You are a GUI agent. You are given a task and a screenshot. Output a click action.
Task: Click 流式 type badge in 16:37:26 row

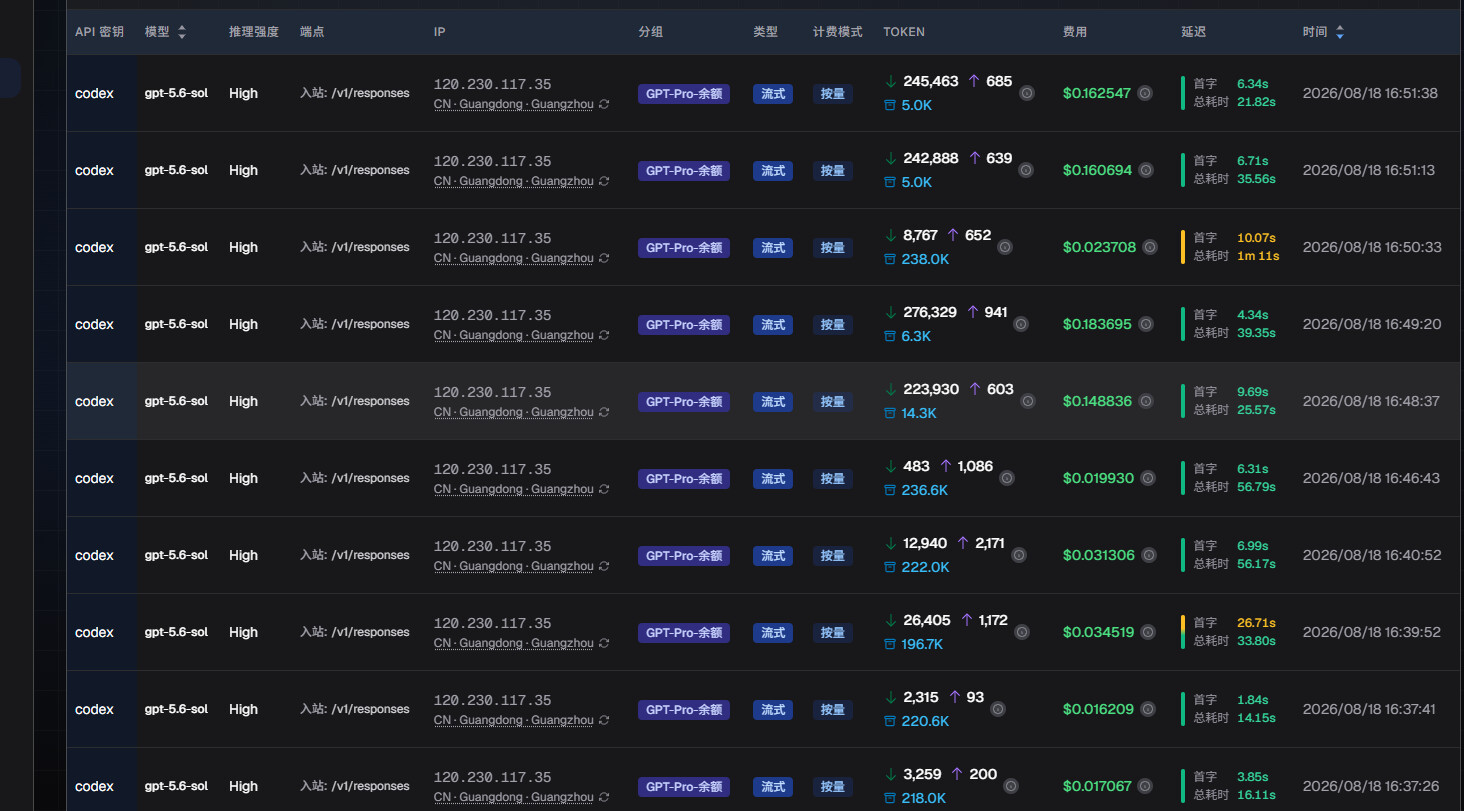[x=773, y=787]
